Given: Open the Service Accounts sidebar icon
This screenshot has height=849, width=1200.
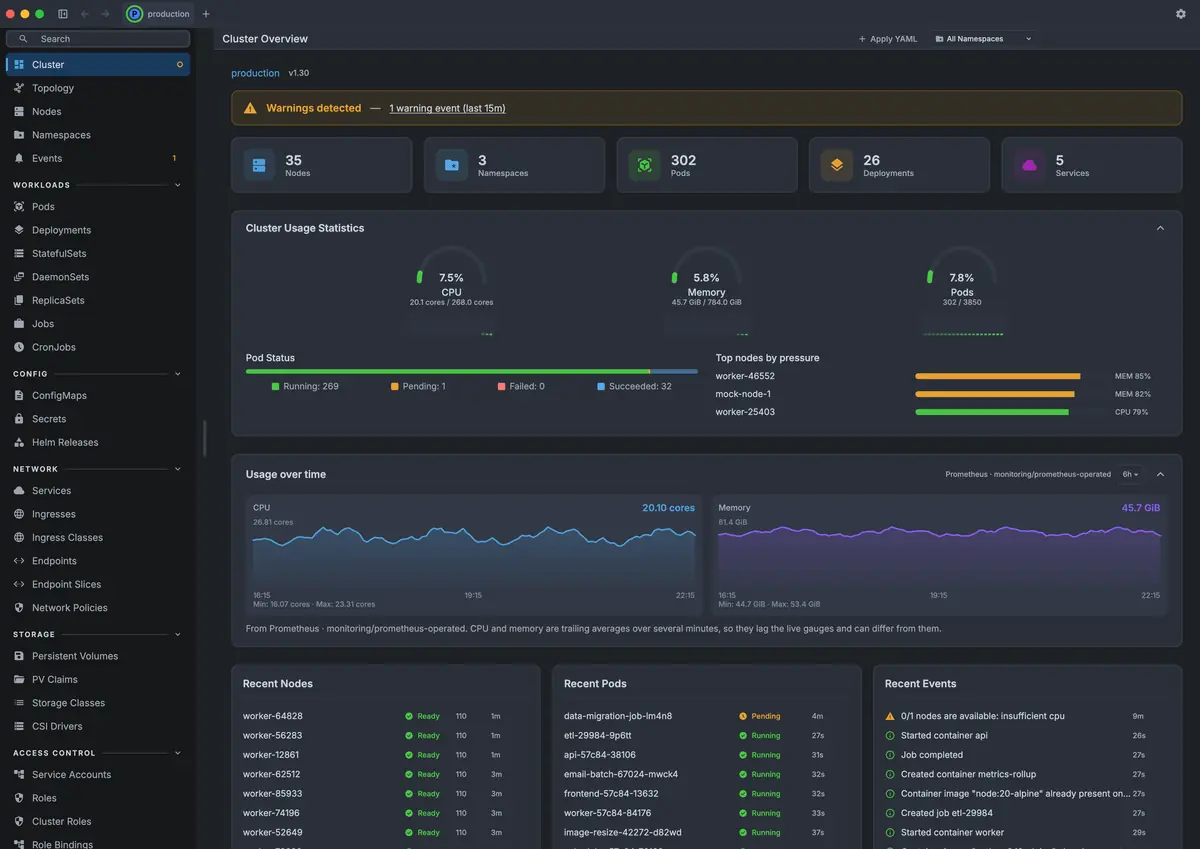Looking at the screenshot, I should tap(19, 775).
